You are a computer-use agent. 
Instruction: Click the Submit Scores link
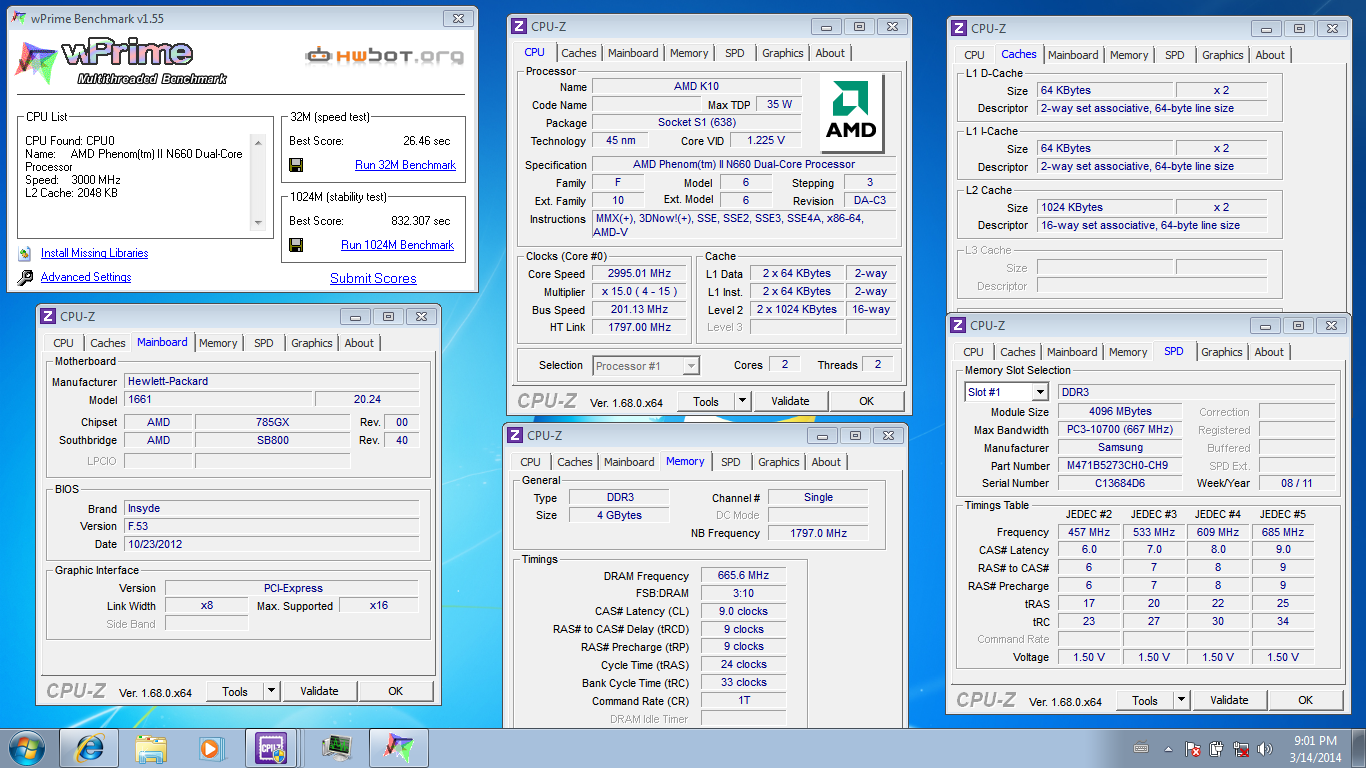point(373,279)
